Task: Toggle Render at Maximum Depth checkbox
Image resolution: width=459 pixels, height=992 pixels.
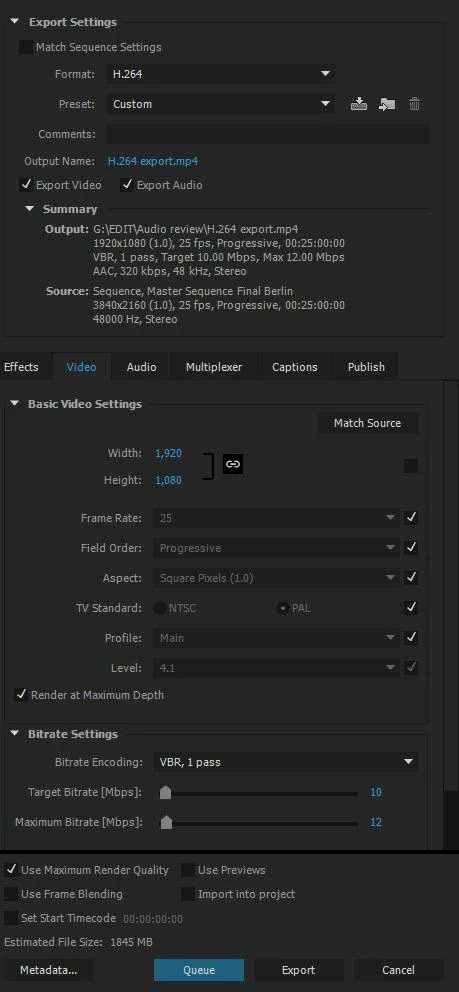Action: [21, 695]
